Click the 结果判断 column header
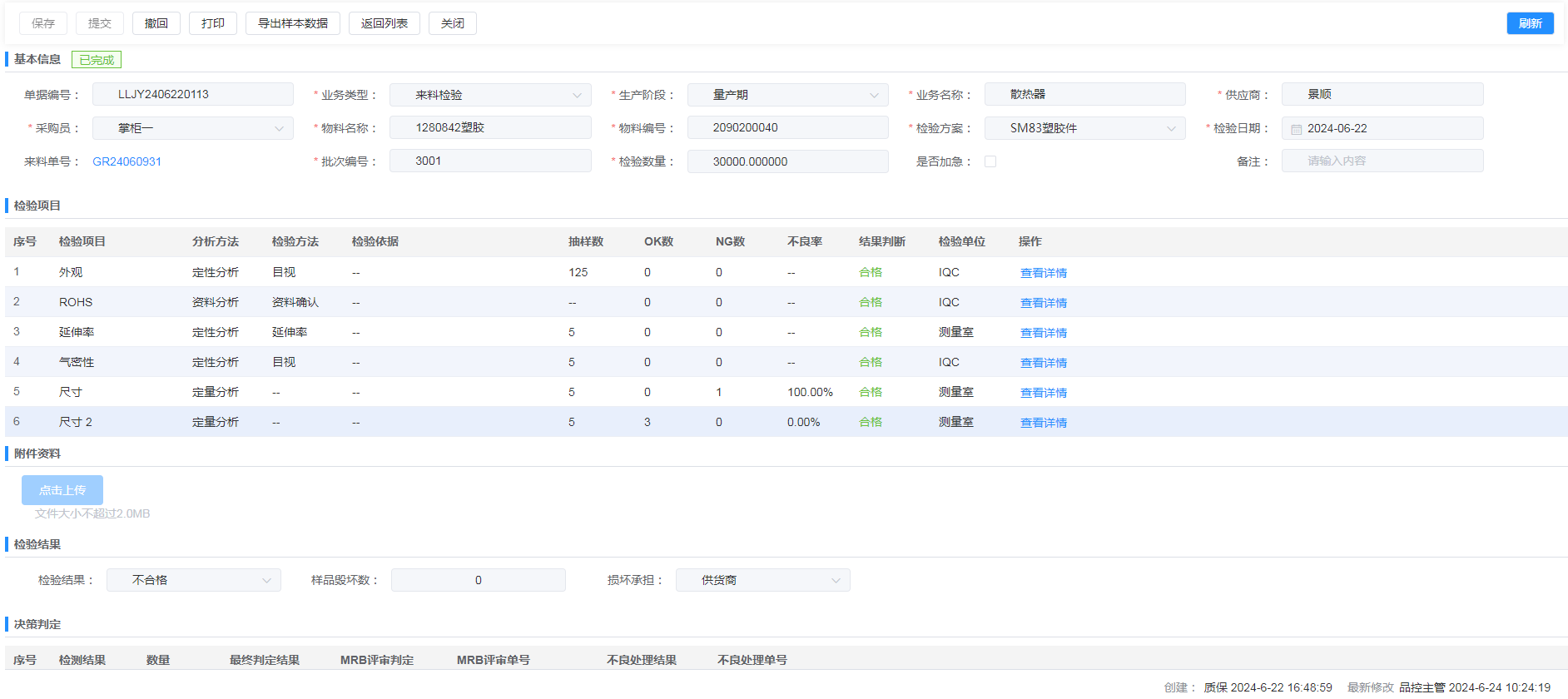This screenshot has width=1568, height=699. pos(882,241)
